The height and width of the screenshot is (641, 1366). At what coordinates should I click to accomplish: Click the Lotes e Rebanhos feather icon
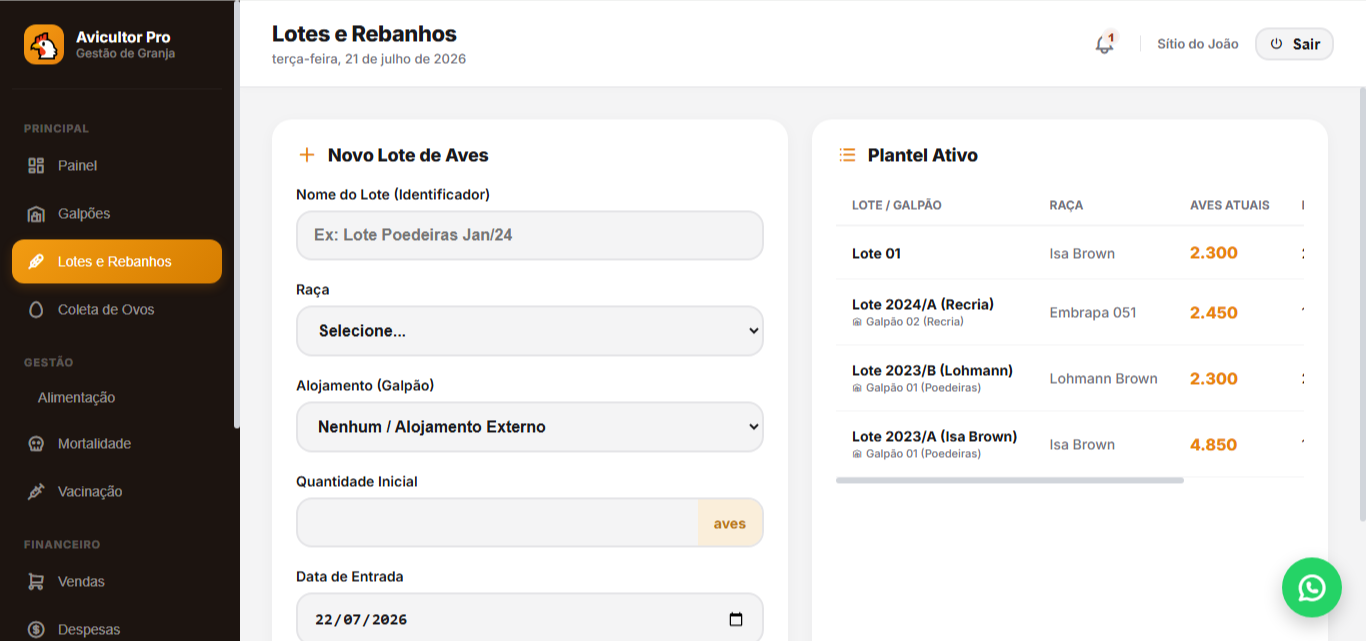(36, 262)
